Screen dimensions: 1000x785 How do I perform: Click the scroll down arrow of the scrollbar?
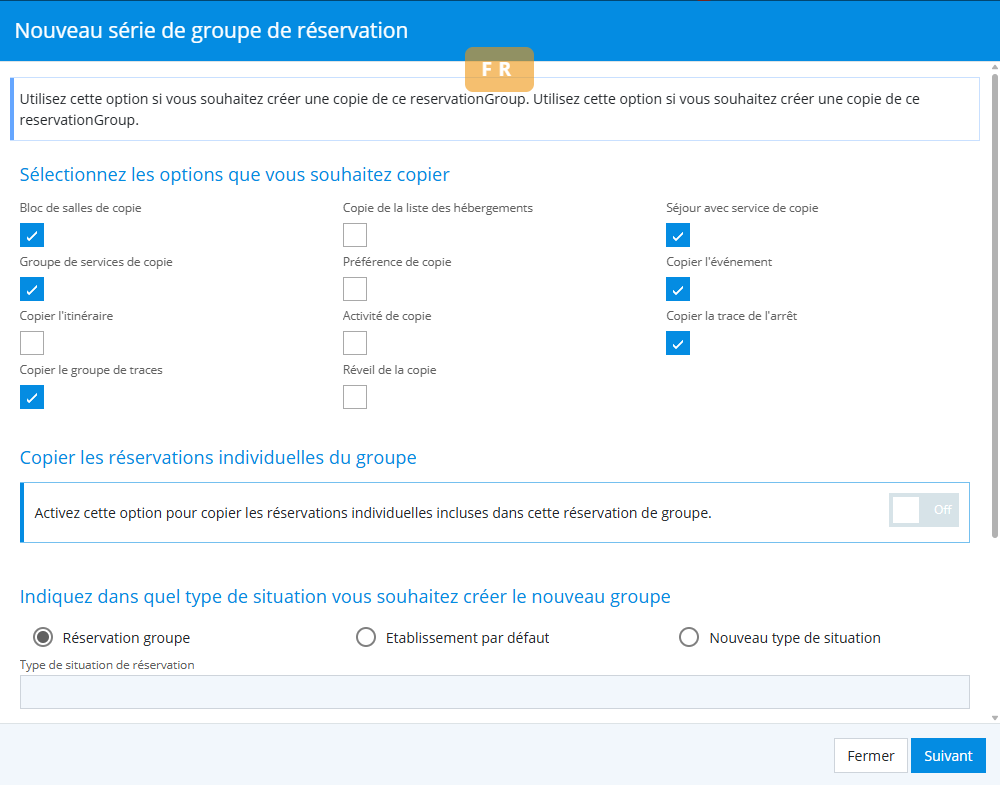click(994, 717)
